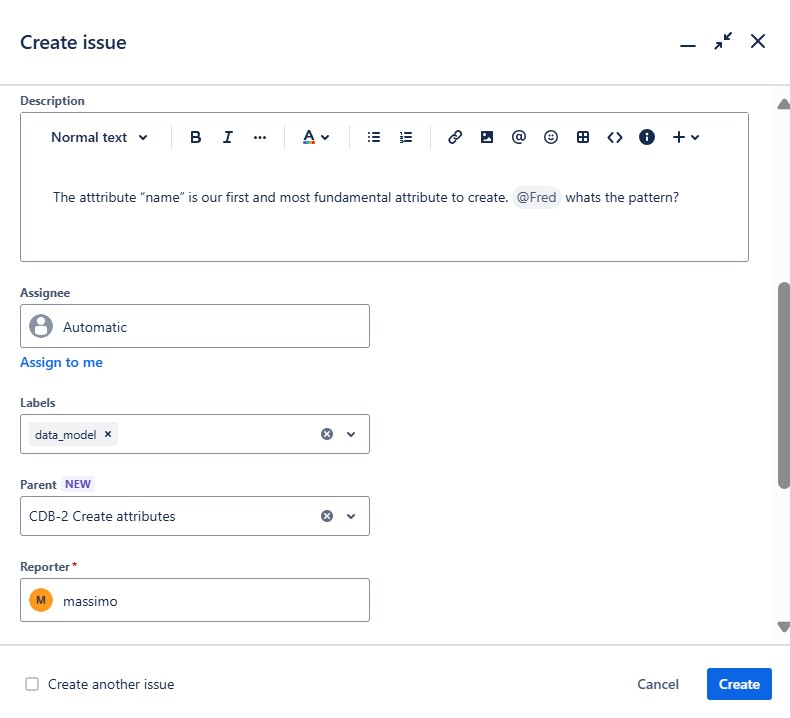
Task: Mention a user with the @ icon
Action: point(518,137)
